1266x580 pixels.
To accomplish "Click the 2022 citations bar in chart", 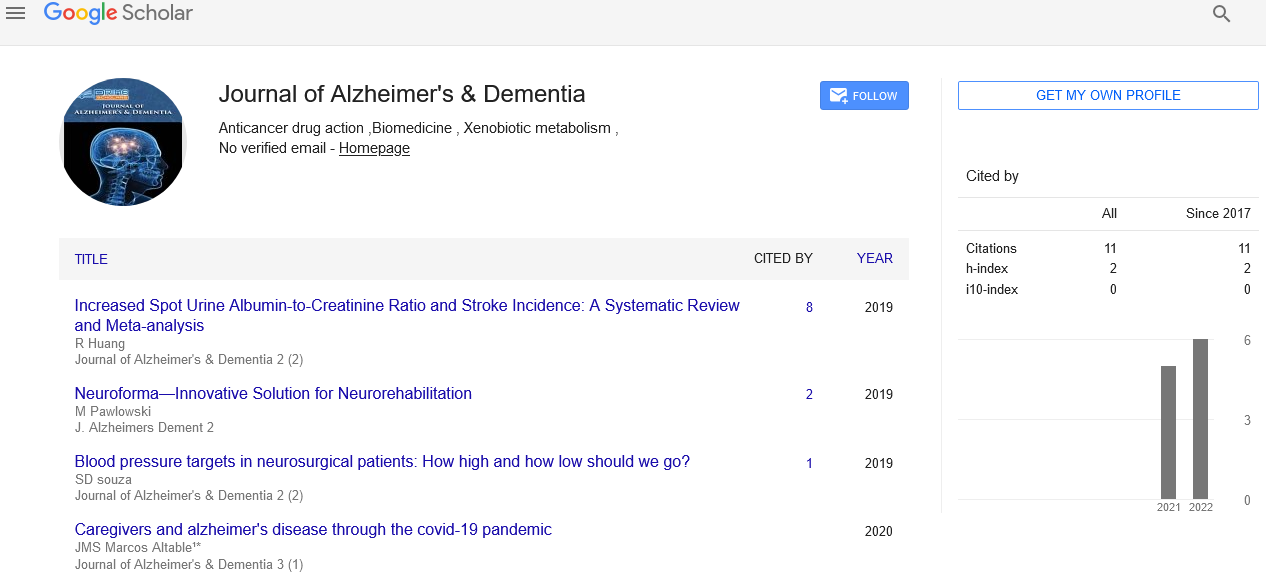I will click(1200, 419).
